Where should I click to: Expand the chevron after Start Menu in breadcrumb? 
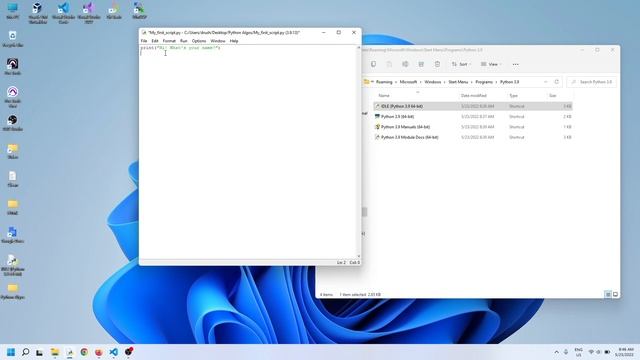471,82
